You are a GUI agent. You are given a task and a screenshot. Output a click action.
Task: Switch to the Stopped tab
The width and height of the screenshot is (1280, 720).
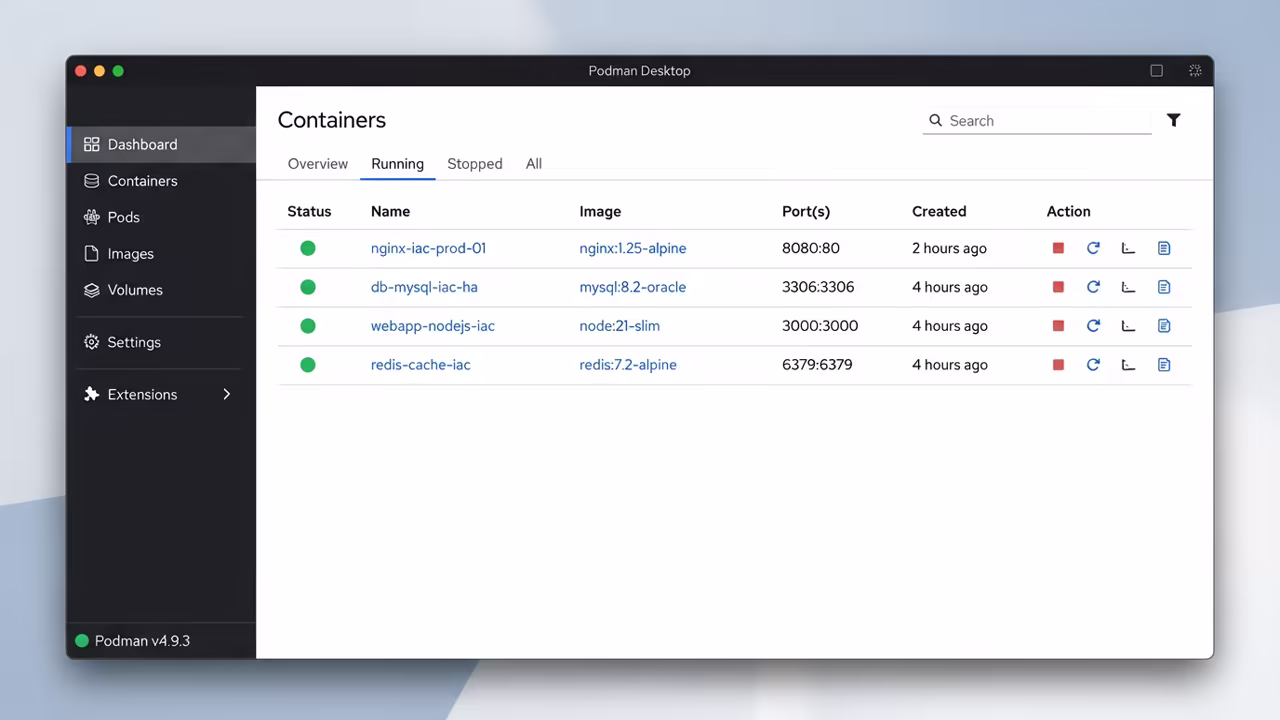point(475,164)
